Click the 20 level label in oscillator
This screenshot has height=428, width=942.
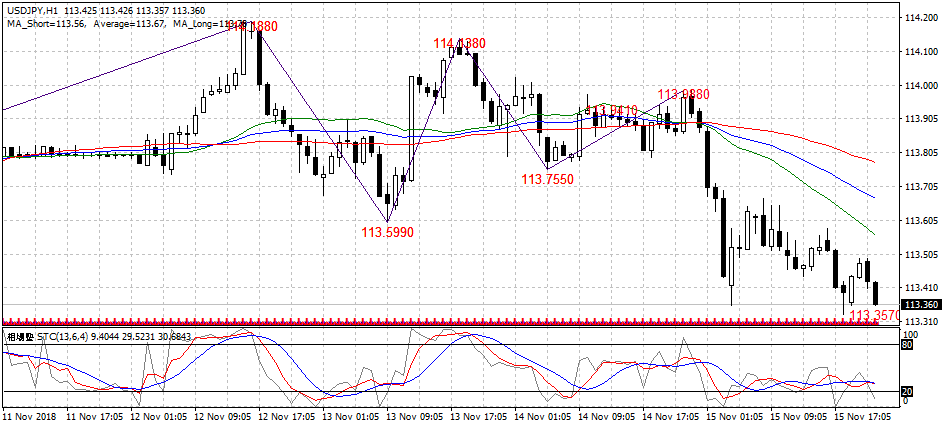(908, 391)
